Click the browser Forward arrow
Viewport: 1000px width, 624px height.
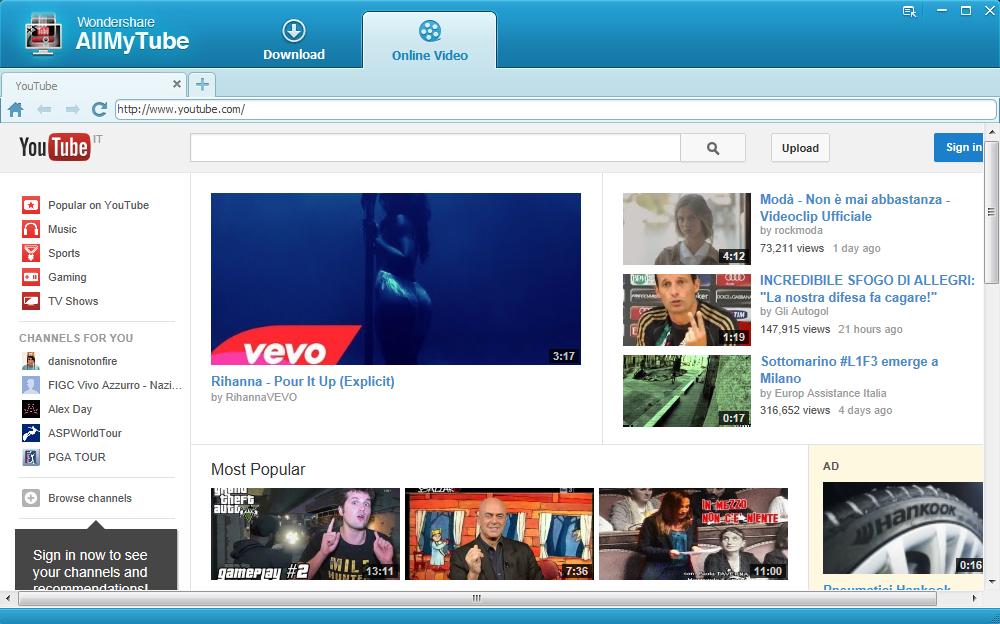pos(72,110)
